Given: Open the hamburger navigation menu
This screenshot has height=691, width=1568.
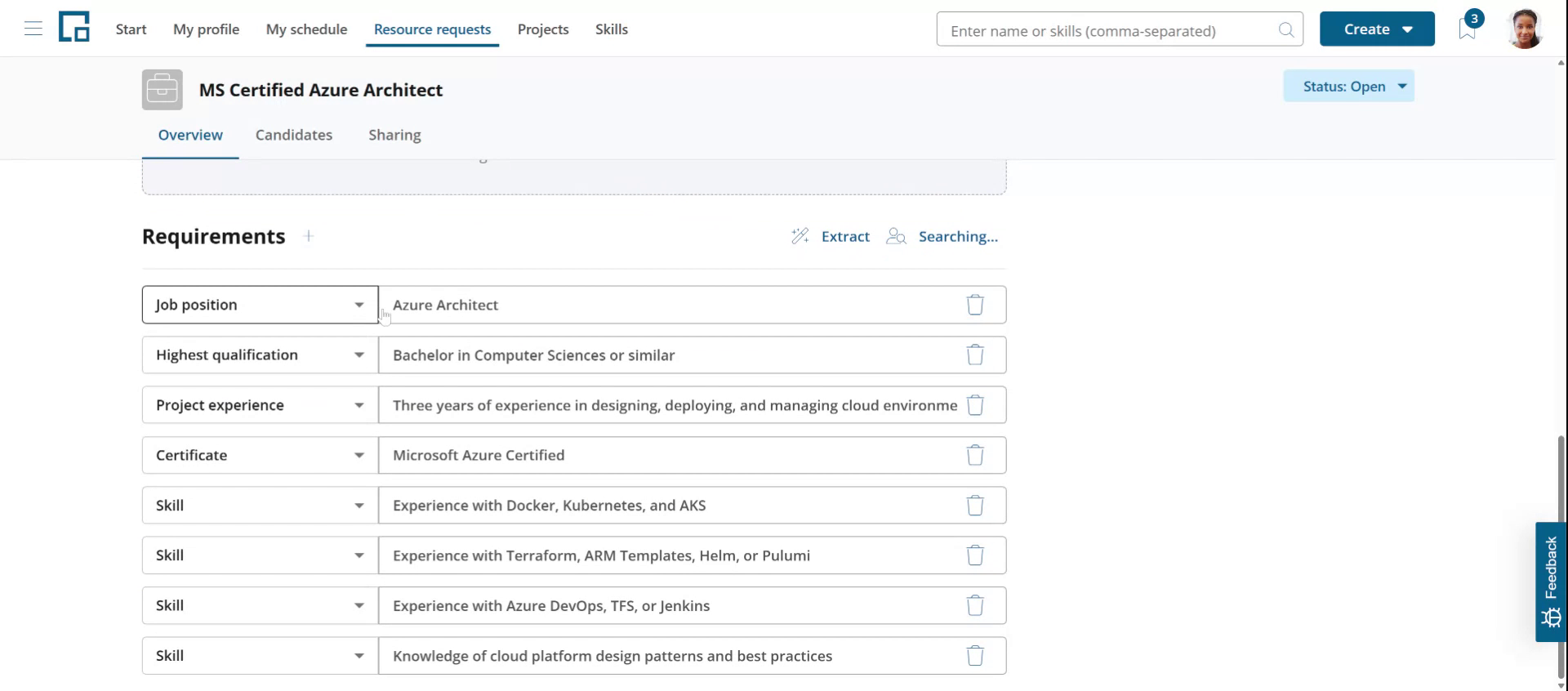Looking at the screenshot, I should point(33,29).
